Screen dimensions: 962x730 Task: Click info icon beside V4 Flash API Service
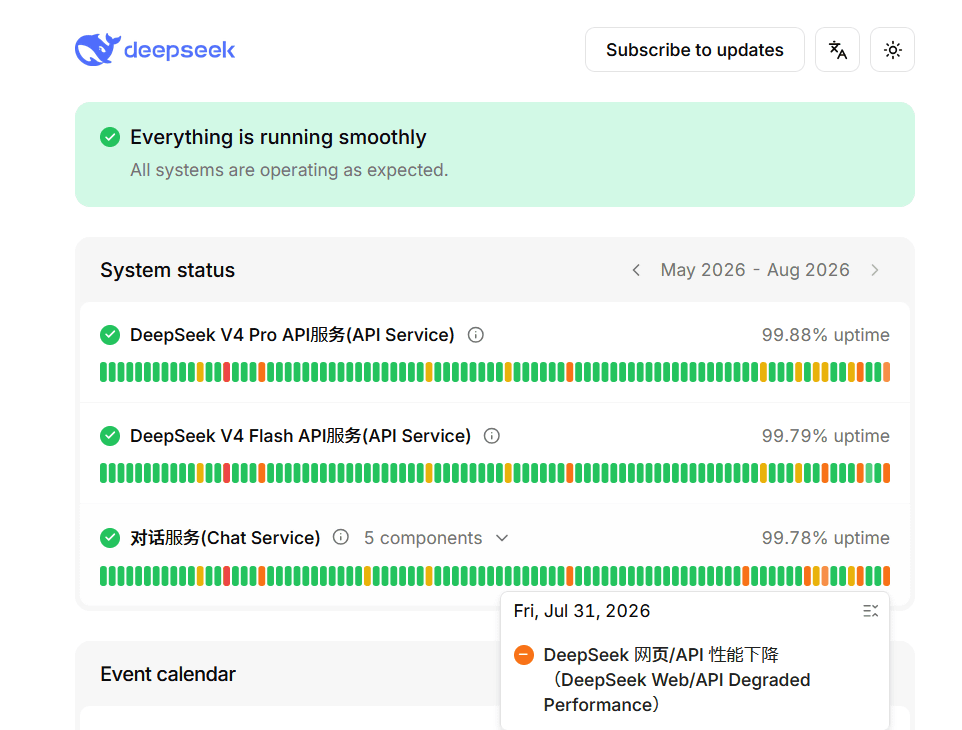(x=492, y=436)
